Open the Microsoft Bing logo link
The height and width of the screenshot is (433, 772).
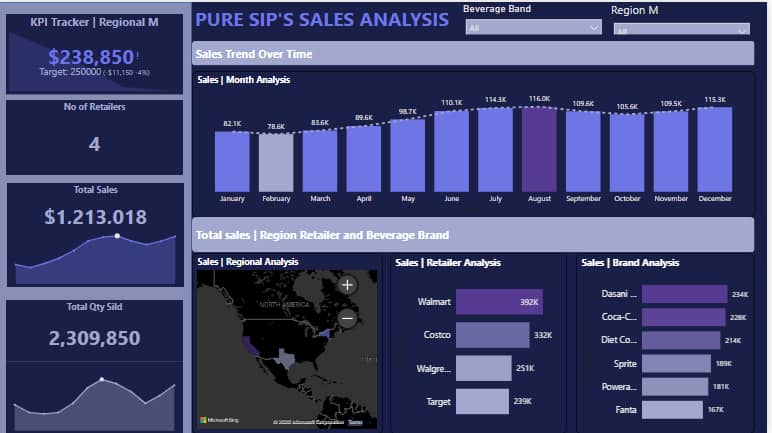coord(219,420)
